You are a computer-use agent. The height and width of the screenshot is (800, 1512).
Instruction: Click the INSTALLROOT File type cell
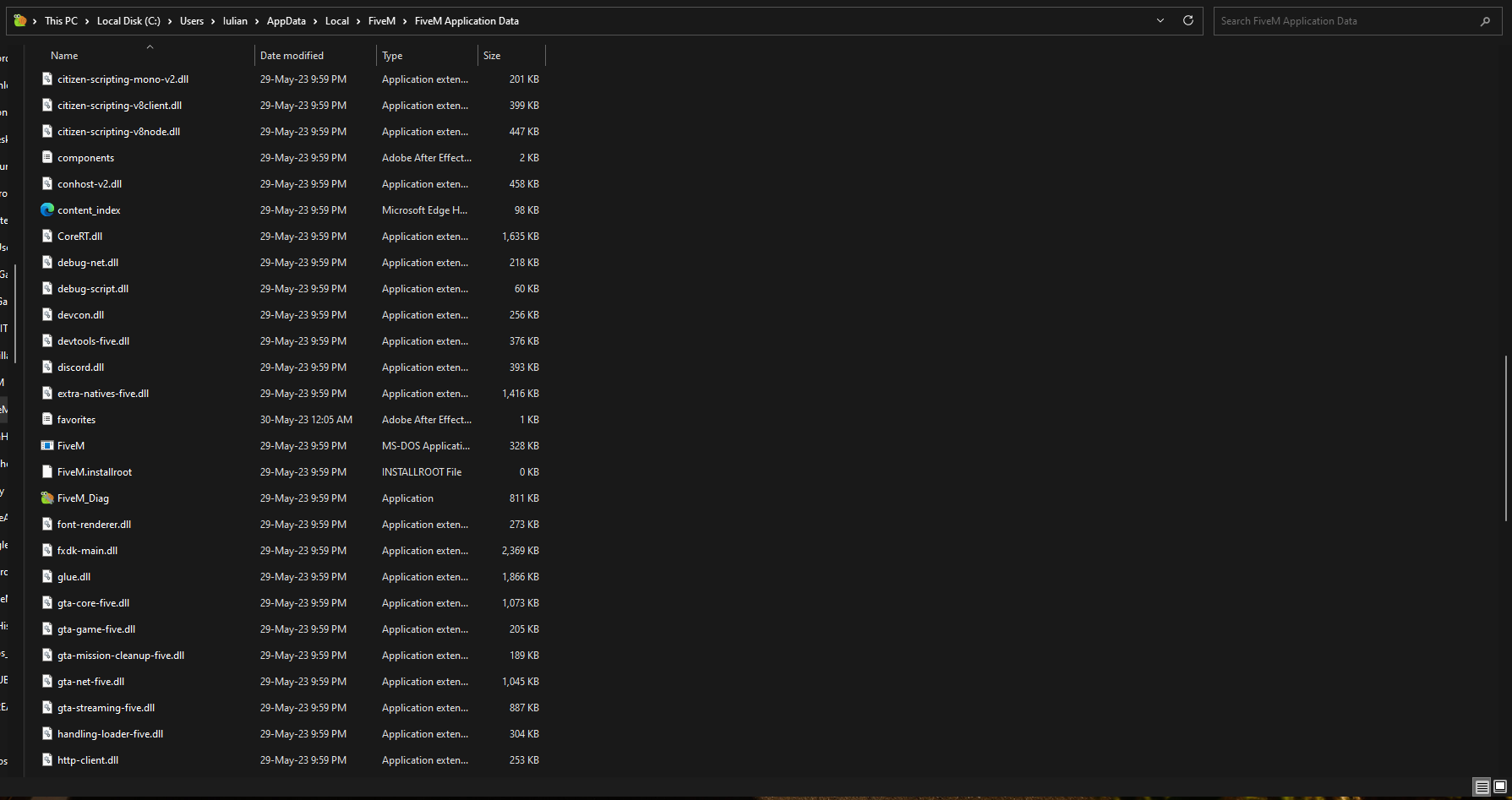422,471
